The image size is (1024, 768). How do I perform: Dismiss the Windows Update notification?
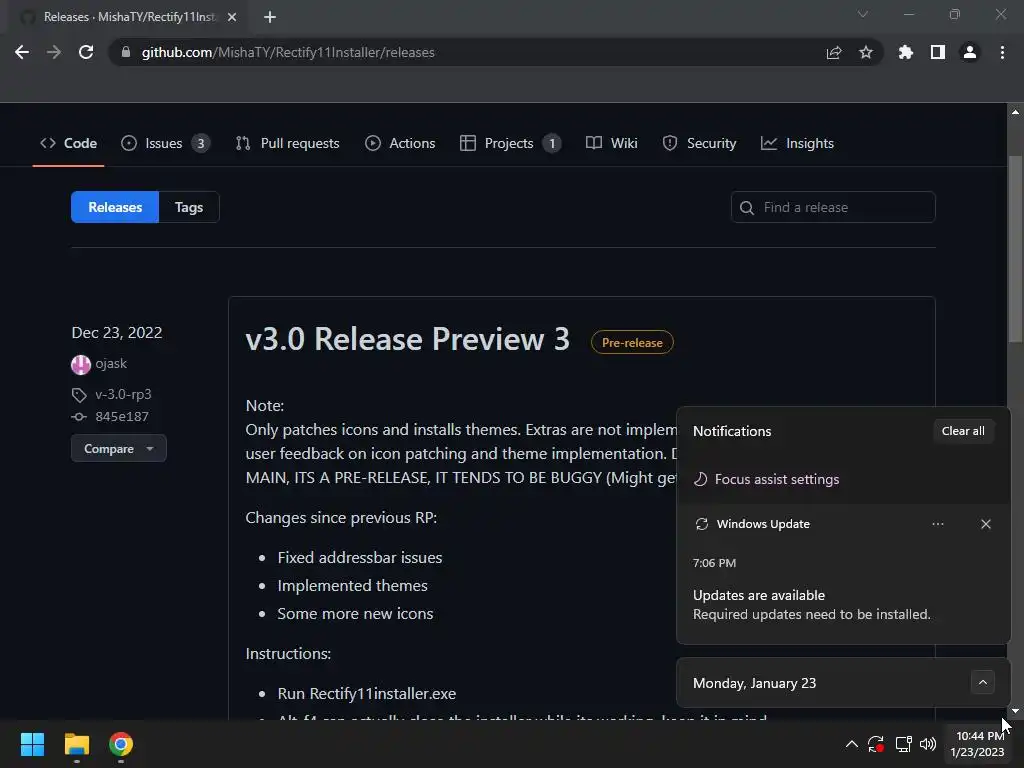click(x=985, y=524)
